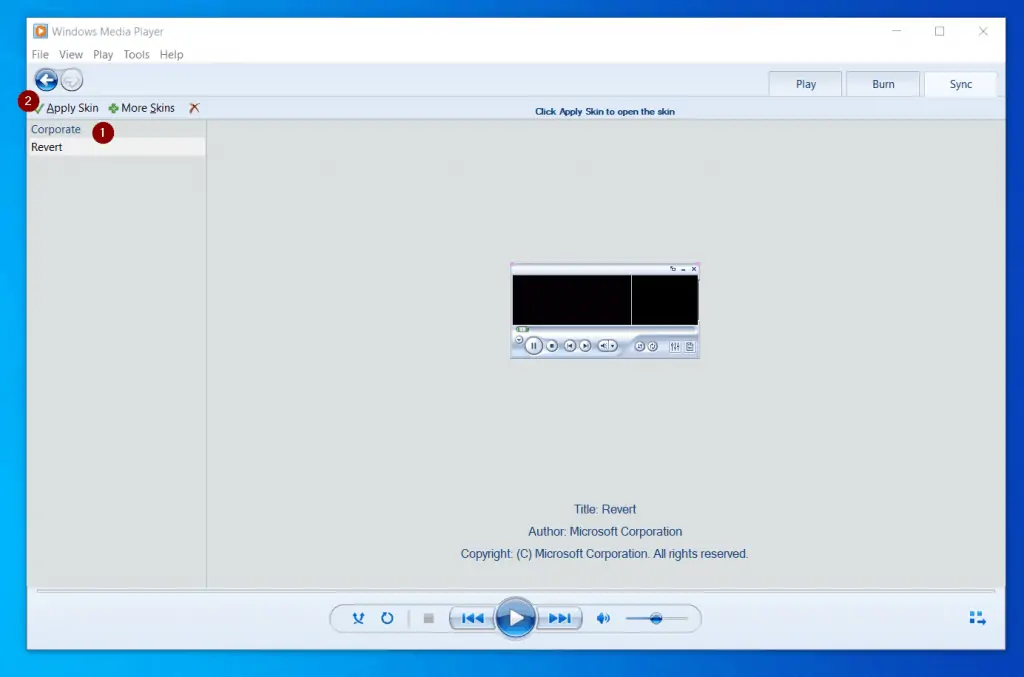Skip to the next track

pyautogui.click(x=560, y=618)
